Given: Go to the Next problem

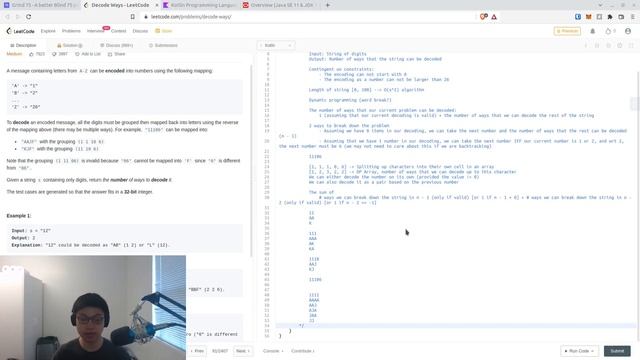Looking at the screenshot, I should pos(243,351).
